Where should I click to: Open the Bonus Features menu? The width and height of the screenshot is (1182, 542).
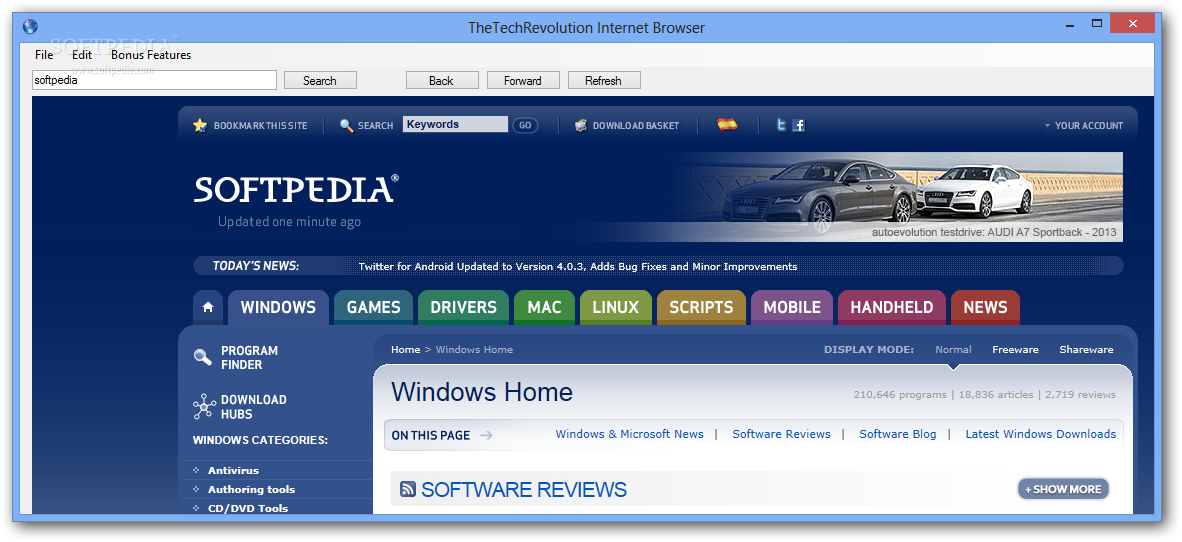[151, 54]
